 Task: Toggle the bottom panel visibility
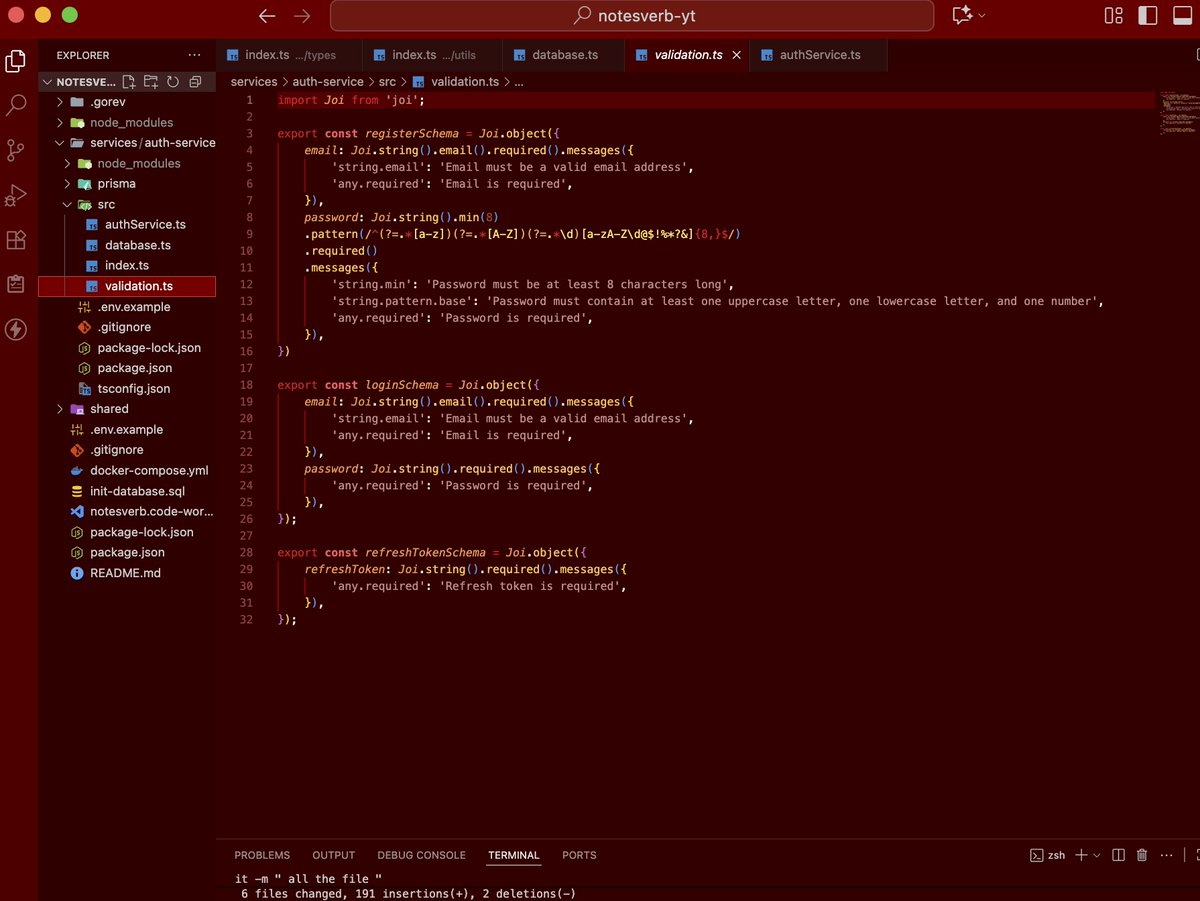[1181, 15]
